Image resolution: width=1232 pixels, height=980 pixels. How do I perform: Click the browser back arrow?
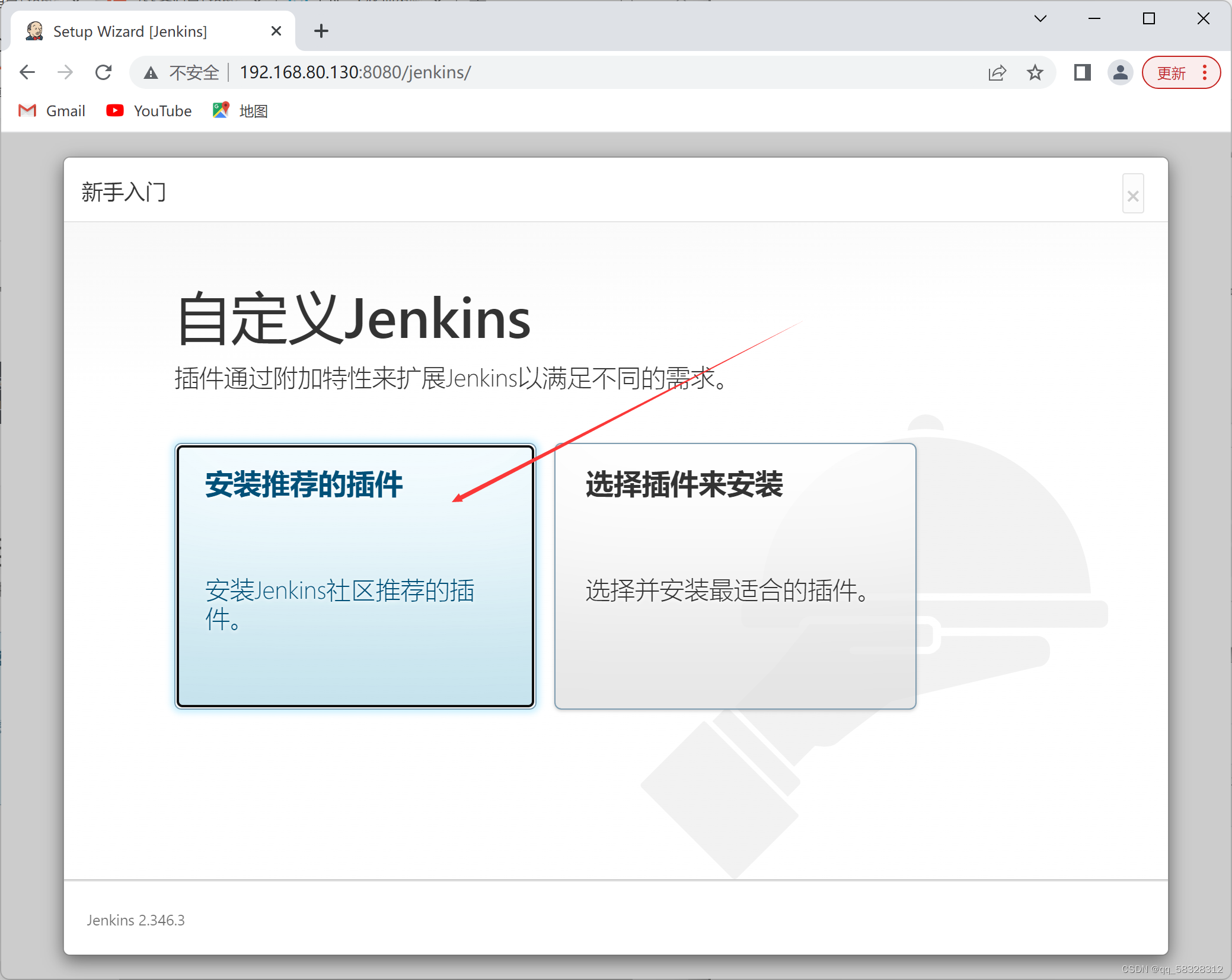[27, 72]
